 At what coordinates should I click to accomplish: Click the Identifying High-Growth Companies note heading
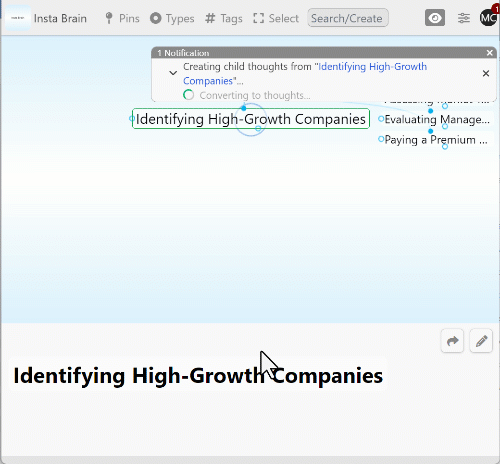pyautogui.click(x=198, y=376)
